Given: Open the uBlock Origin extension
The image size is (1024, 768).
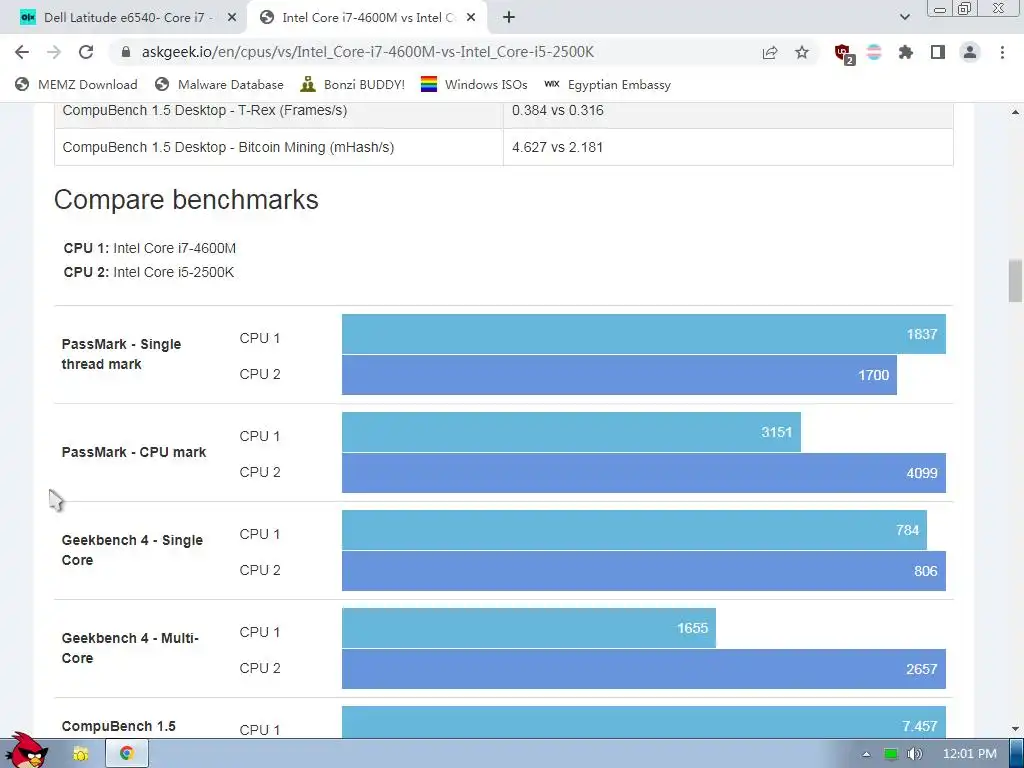Looking at the screenshot, I should (844, 54).
